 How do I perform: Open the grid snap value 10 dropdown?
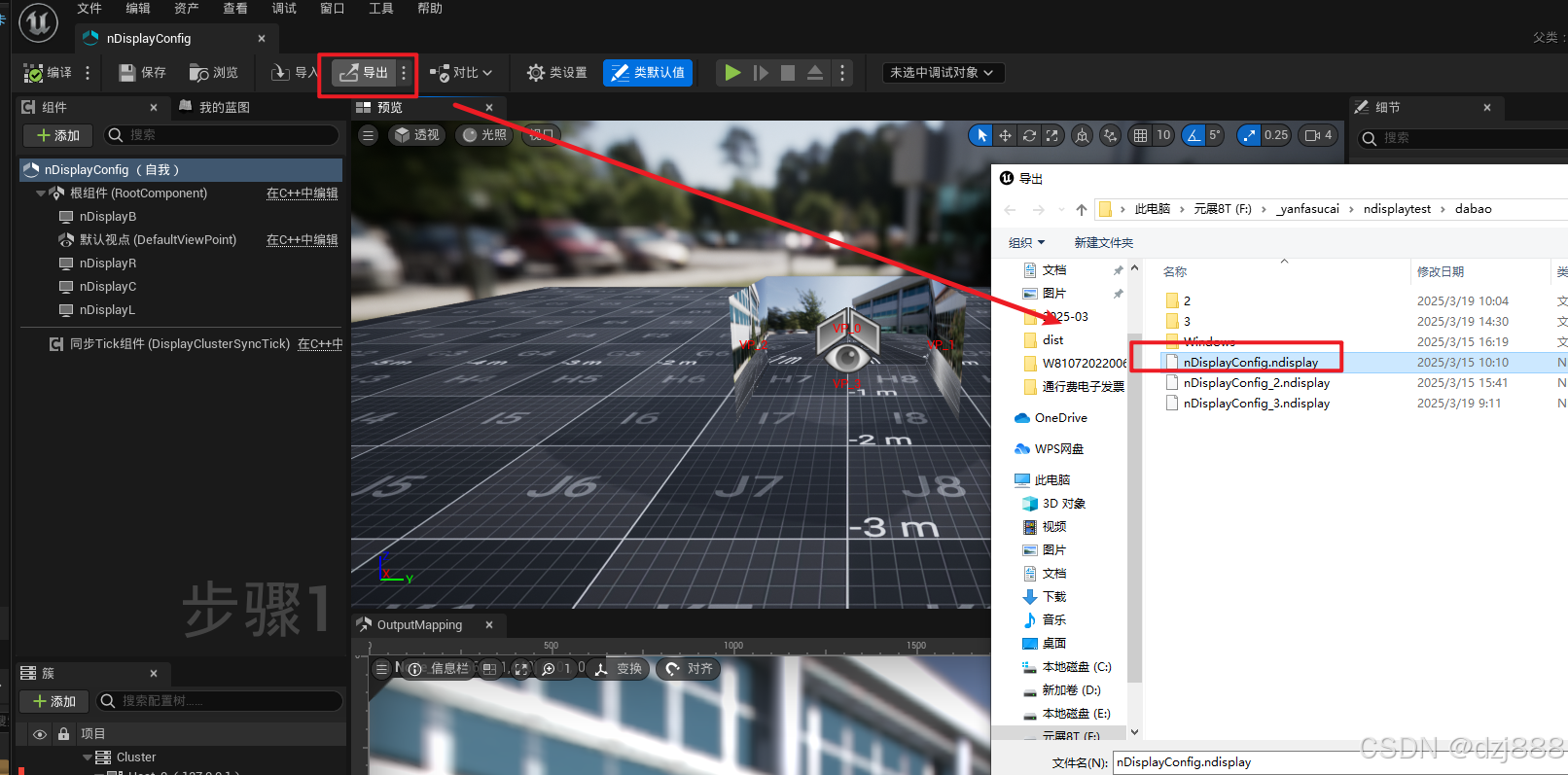point(1163,135)
